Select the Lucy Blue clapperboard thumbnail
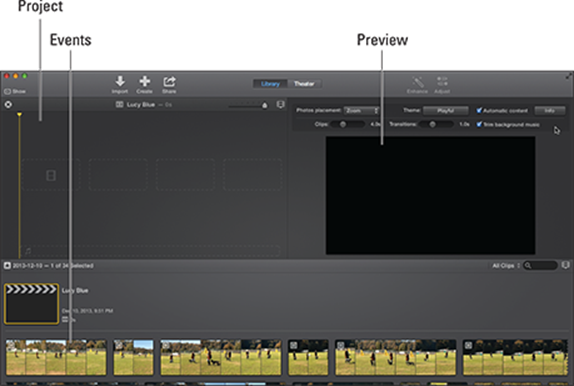Screen dimensions: 574x386 [x=31, y=304]
